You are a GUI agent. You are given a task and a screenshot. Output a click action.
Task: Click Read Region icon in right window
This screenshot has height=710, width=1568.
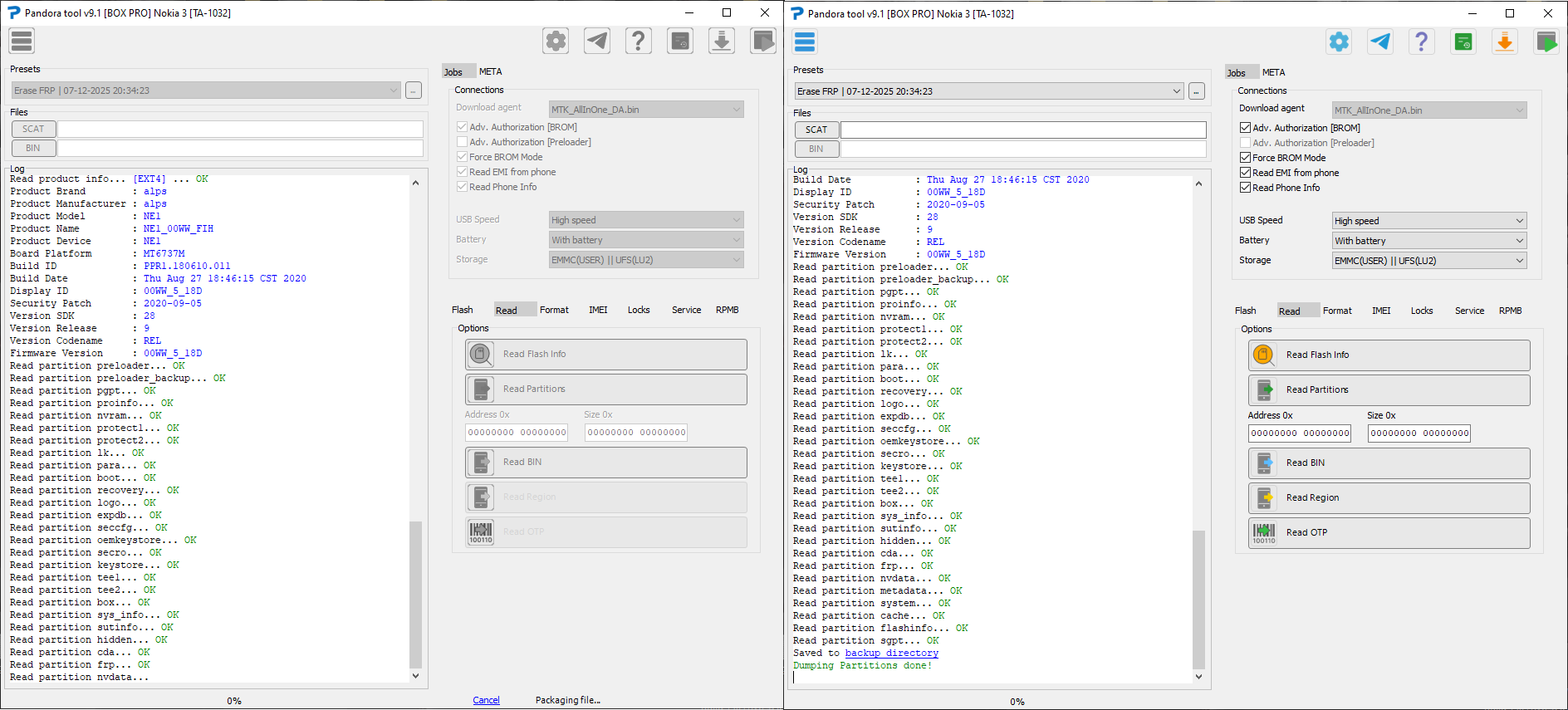point(1263,498)
